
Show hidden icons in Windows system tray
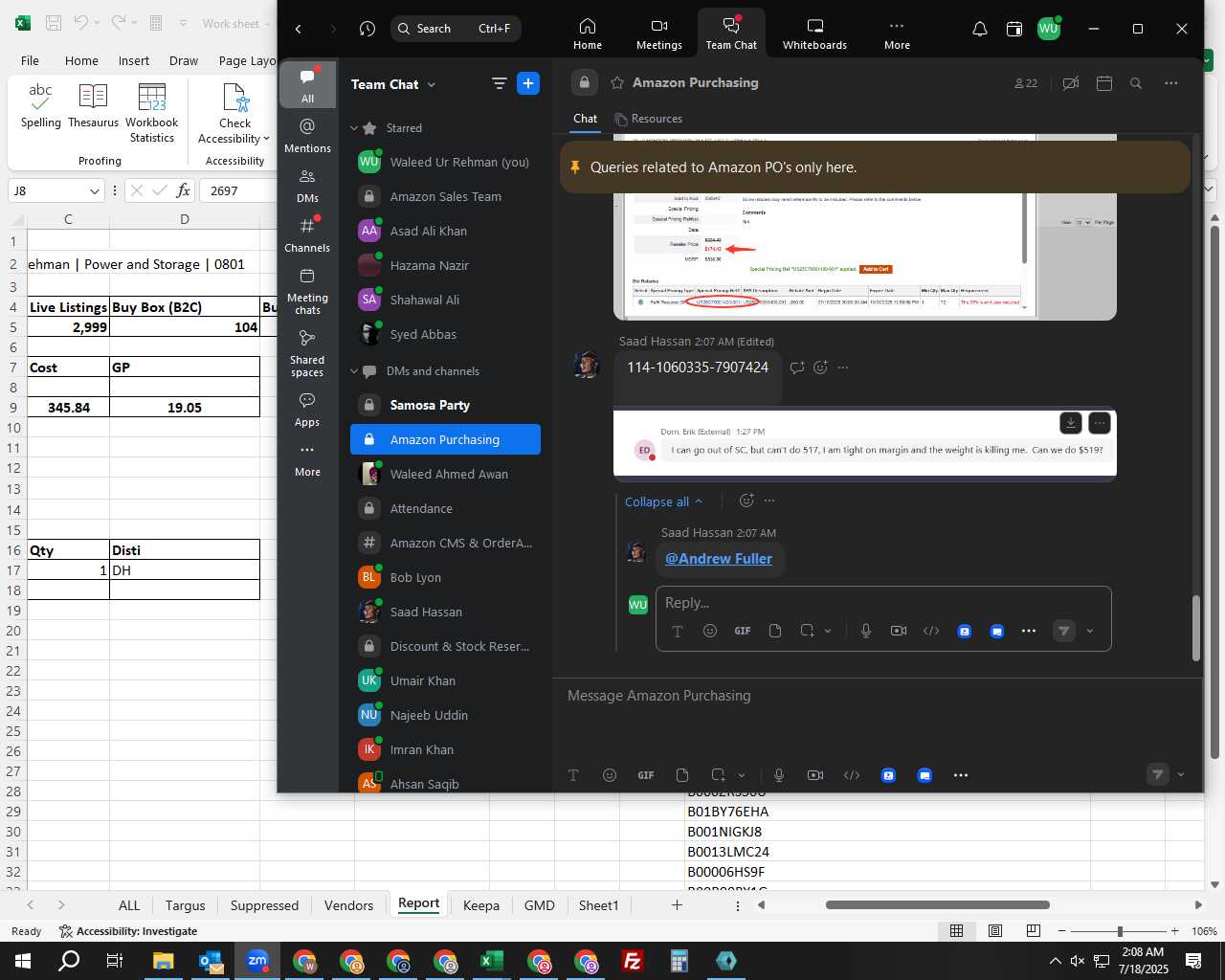click(x=1055, y=961)
